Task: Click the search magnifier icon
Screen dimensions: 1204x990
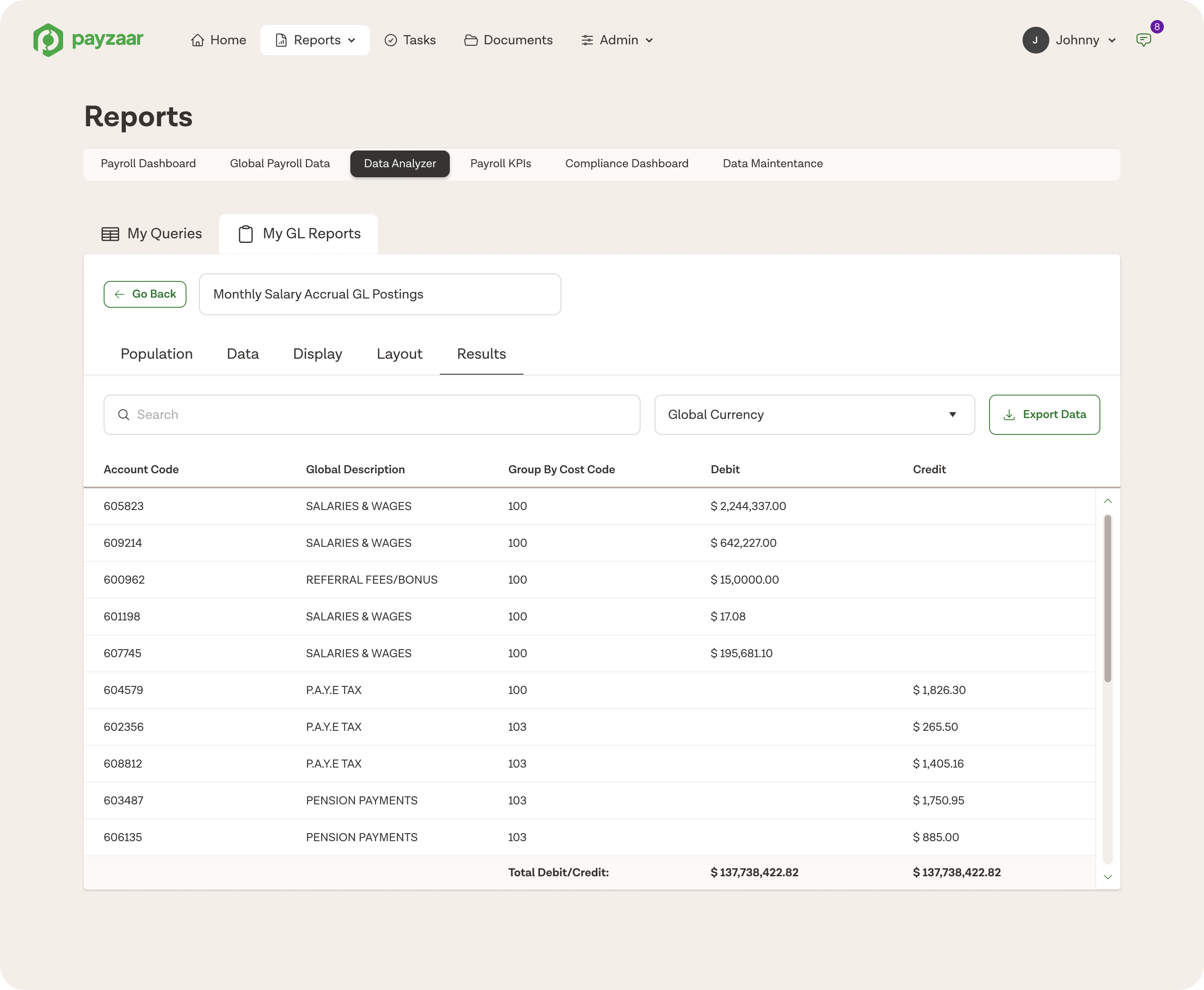Action: 123,415
